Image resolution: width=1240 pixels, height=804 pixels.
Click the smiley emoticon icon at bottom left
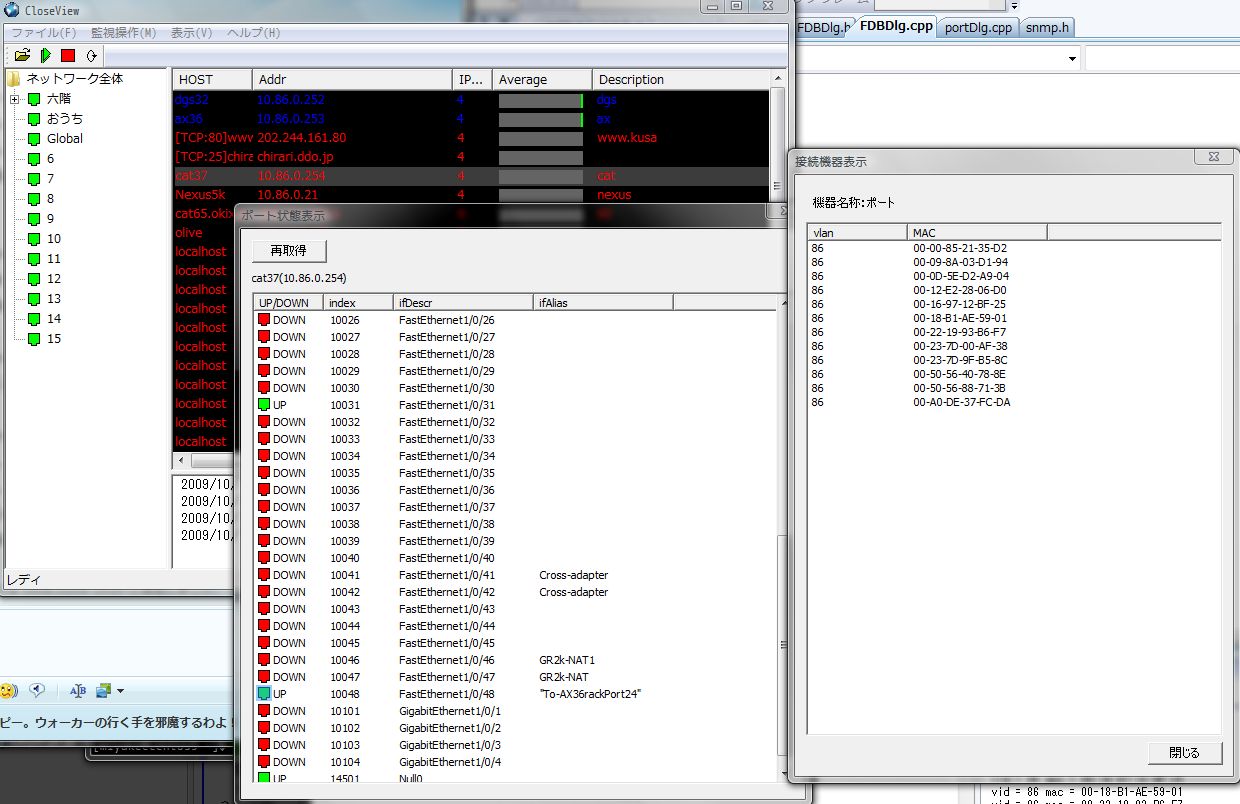click(x=8, y=690)
